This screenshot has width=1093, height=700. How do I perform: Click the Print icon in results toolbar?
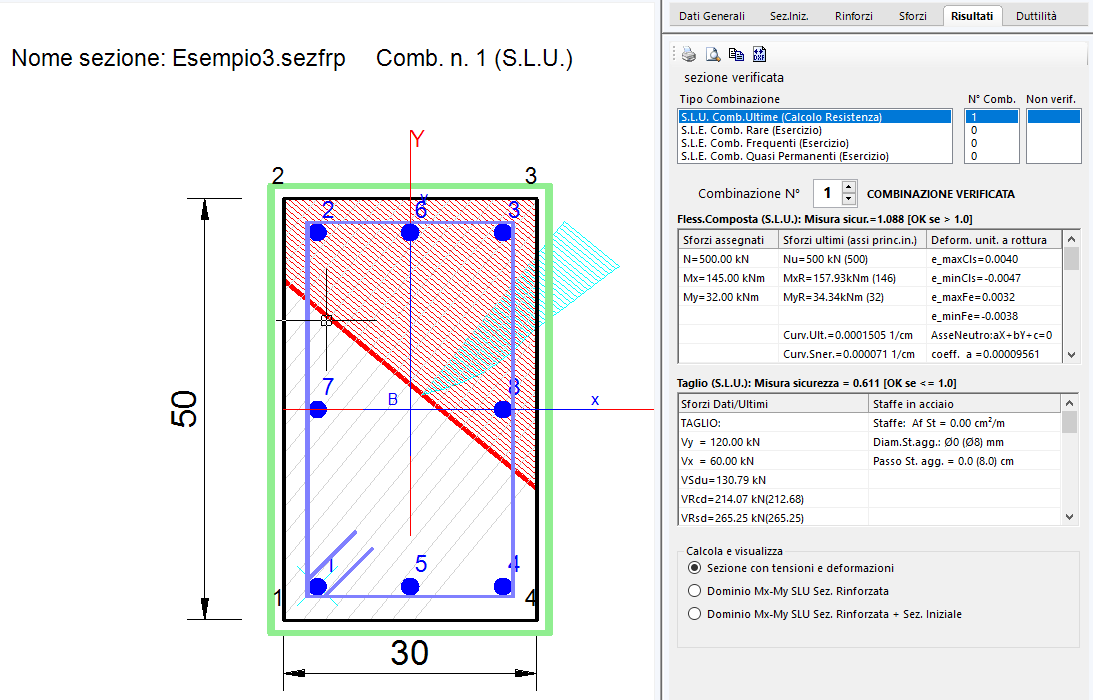[x=689, y=54]
